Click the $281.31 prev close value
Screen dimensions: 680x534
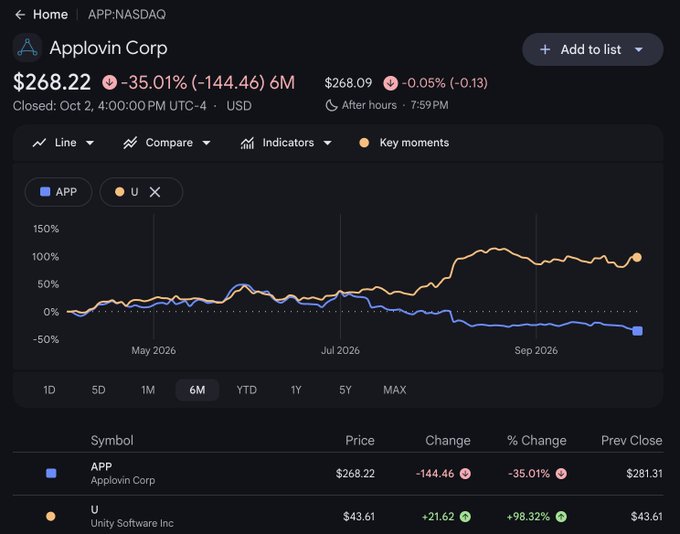point(644,473)
